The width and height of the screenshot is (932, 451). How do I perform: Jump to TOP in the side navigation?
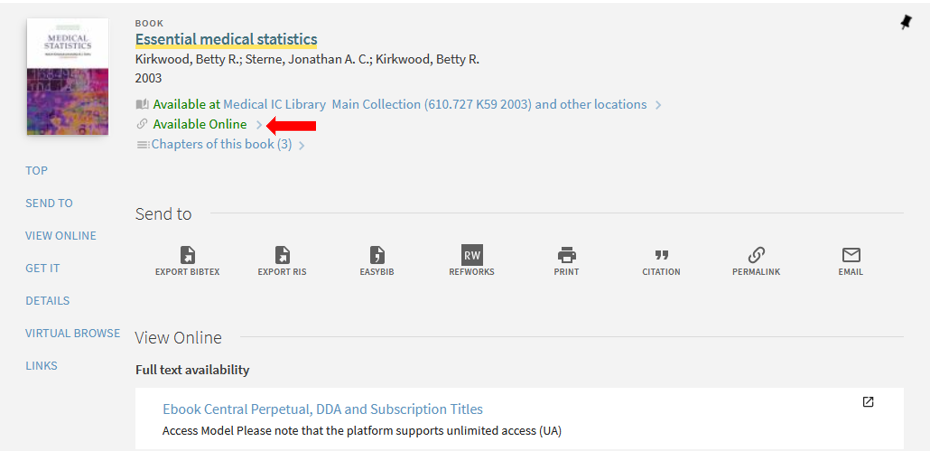36,171
